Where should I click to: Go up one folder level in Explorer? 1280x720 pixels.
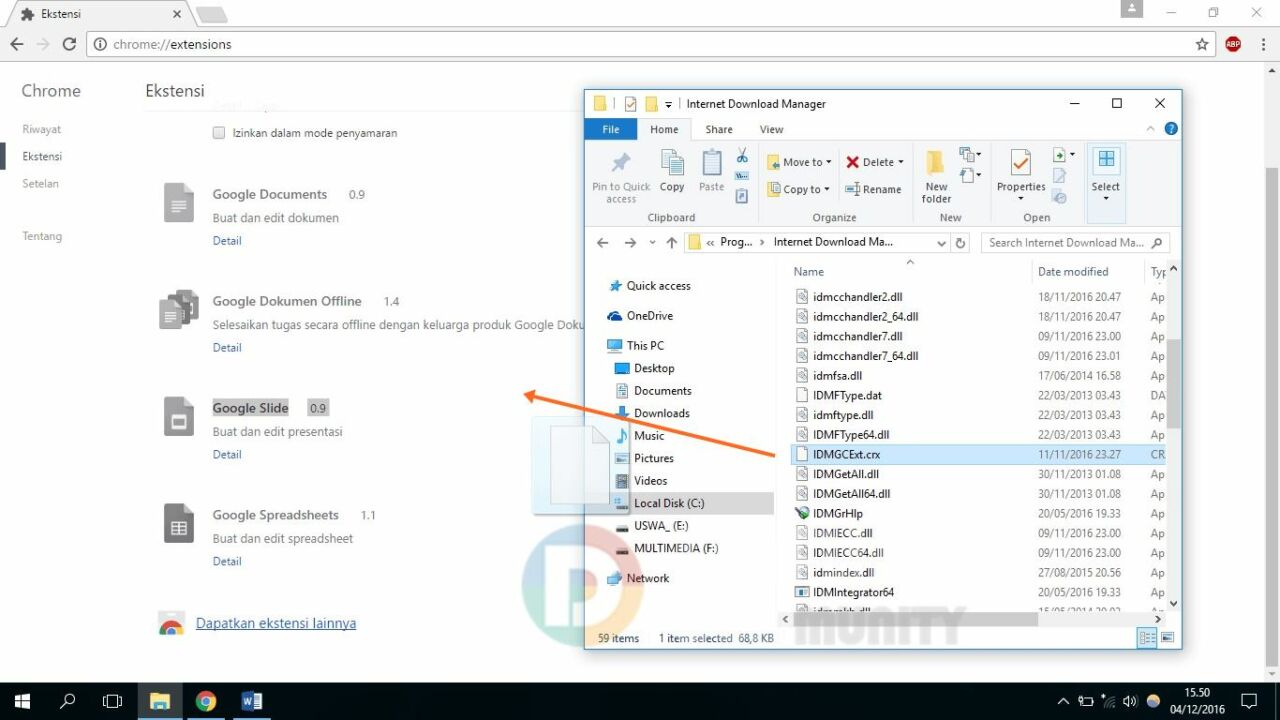pyautogui.click(x=671, y=243)
